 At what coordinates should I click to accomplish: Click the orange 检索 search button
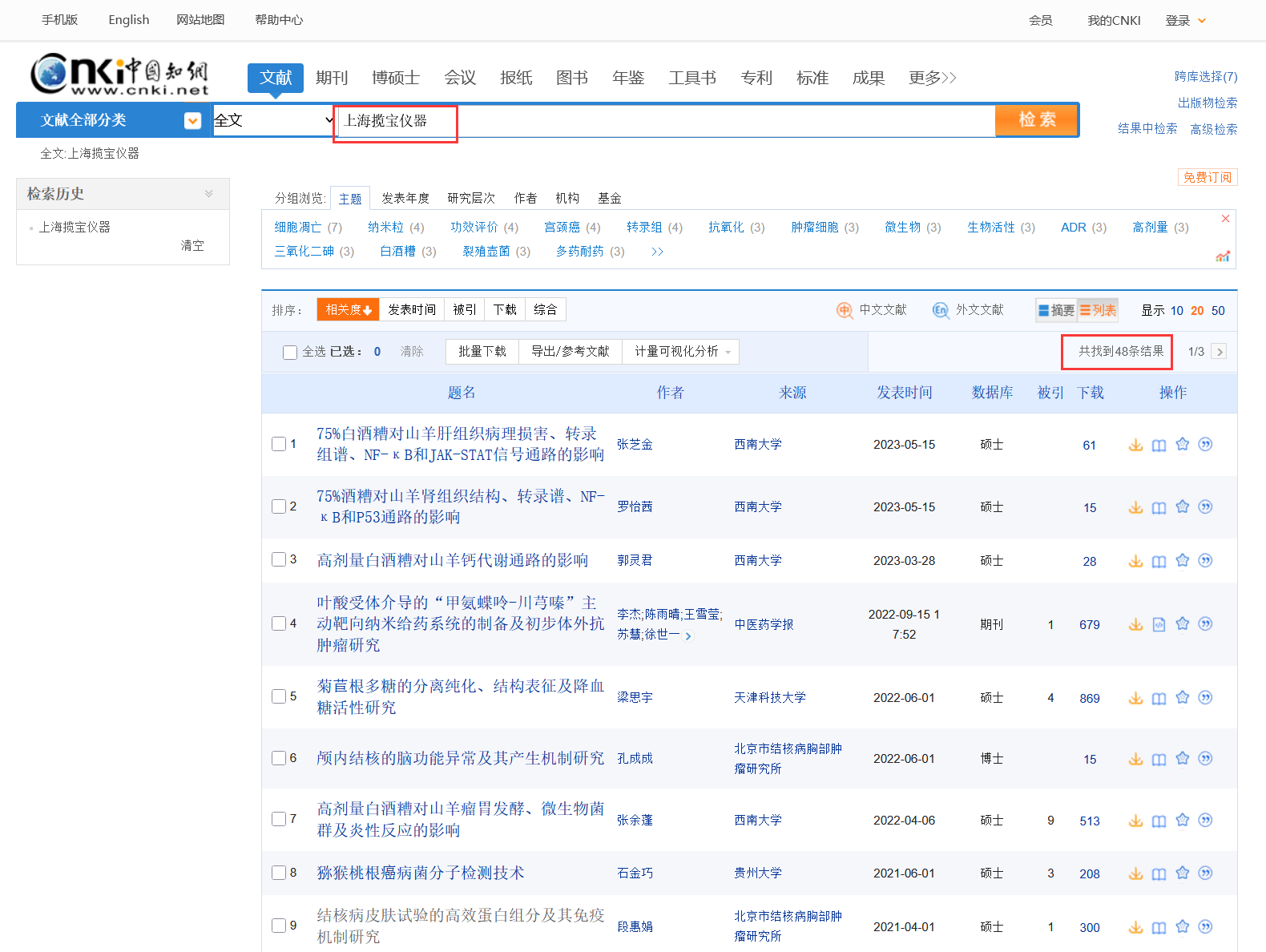pyautogui.click(x=1037, y=120)
